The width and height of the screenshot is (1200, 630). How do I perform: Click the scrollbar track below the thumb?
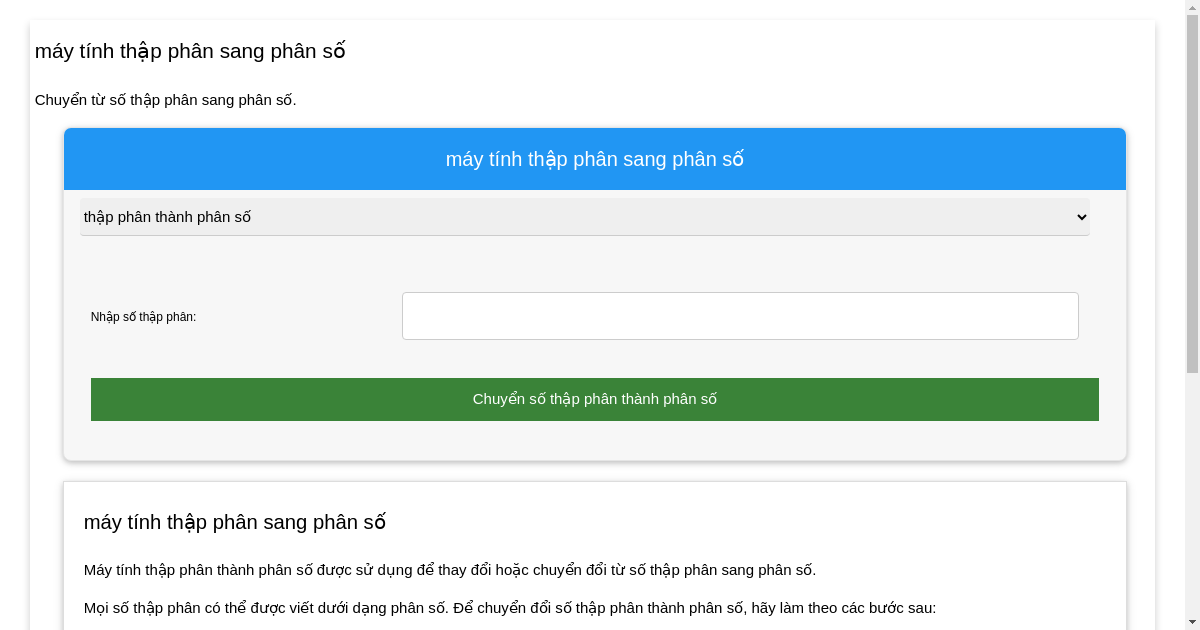pyautogui.click(x=1192, y=500)
